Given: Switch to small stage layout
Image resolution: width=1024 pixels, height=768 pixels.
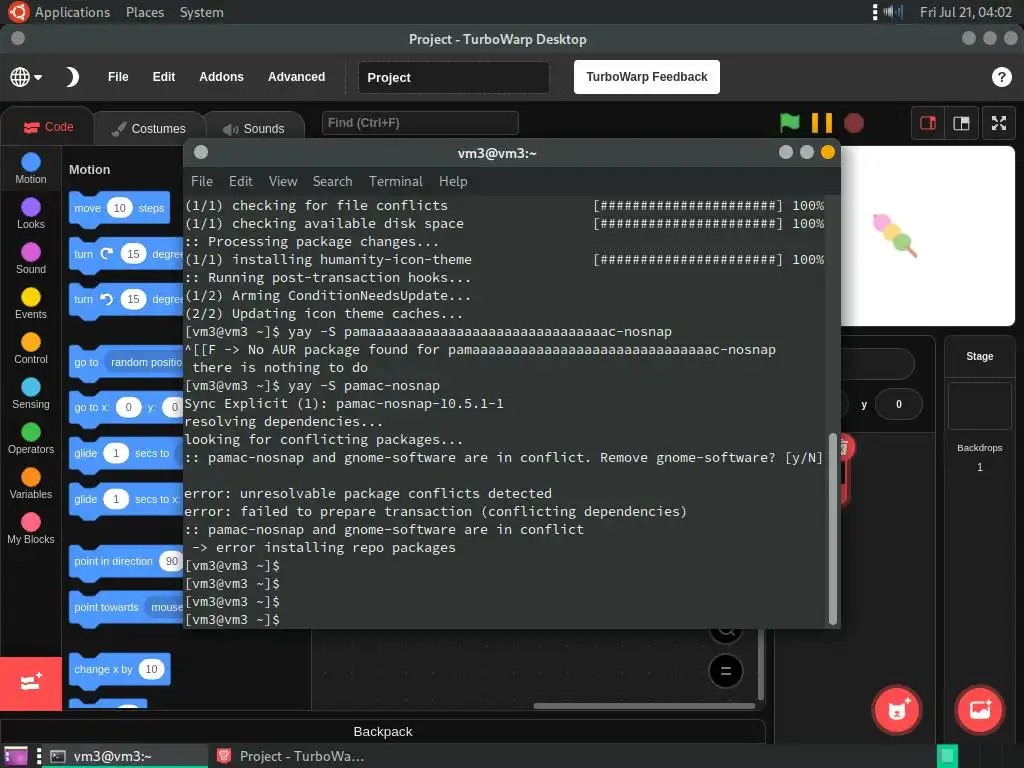Looking at the screenshot, I should coord(927,123).
